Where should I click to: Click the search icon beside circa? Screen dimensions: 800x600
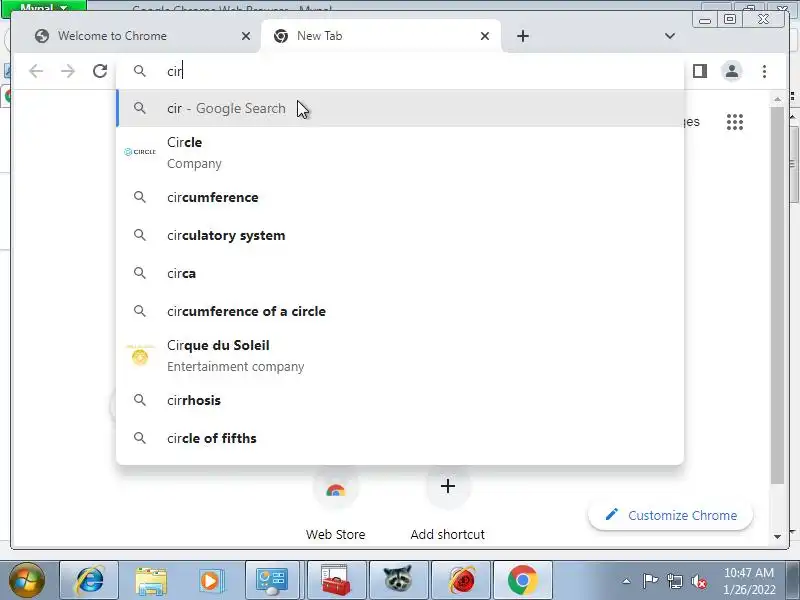pyautogui.click(x=140, y=273)
